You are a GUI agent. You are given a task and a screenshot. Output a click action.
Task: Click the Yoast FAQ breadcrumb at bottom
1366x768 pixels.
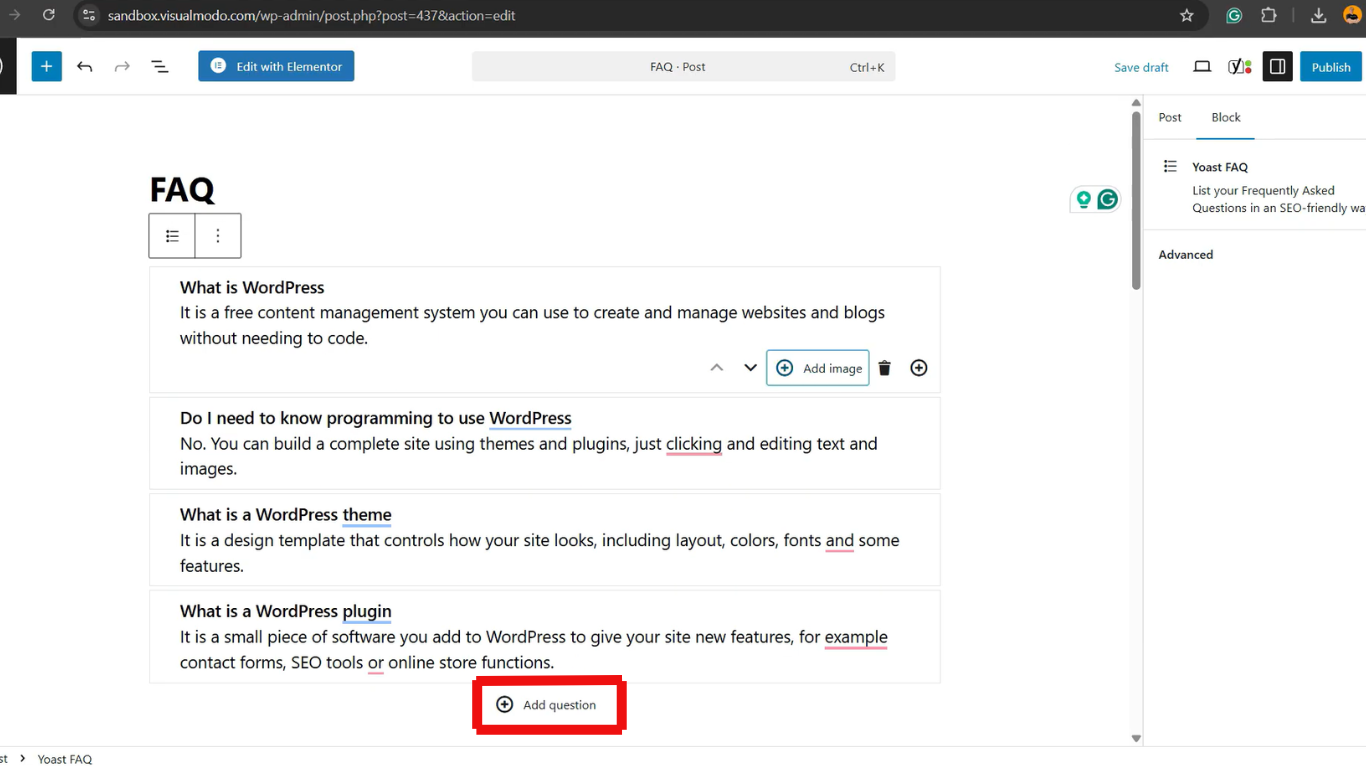coord(65,759)
